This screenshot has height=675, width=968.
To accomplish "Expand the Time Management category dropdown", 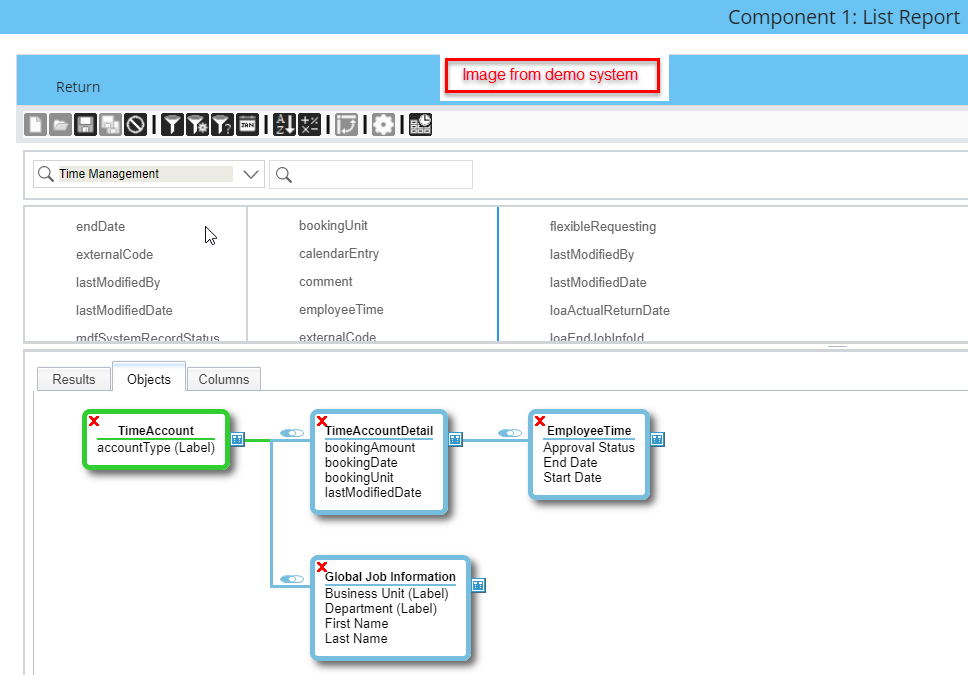I will (x=251, y=175).
